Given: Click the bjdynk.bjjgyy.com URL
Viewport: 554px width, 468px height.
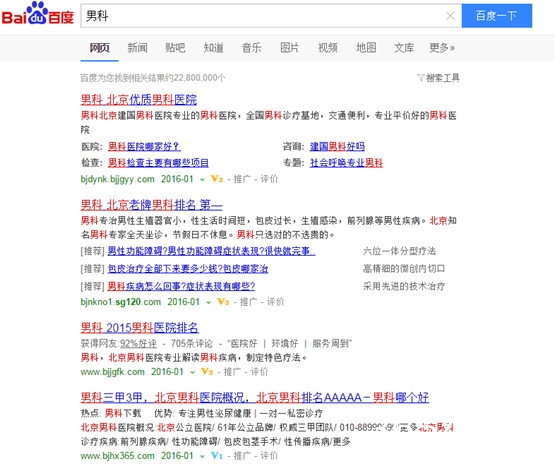Looking at the screenshot, I should (118, 179).
